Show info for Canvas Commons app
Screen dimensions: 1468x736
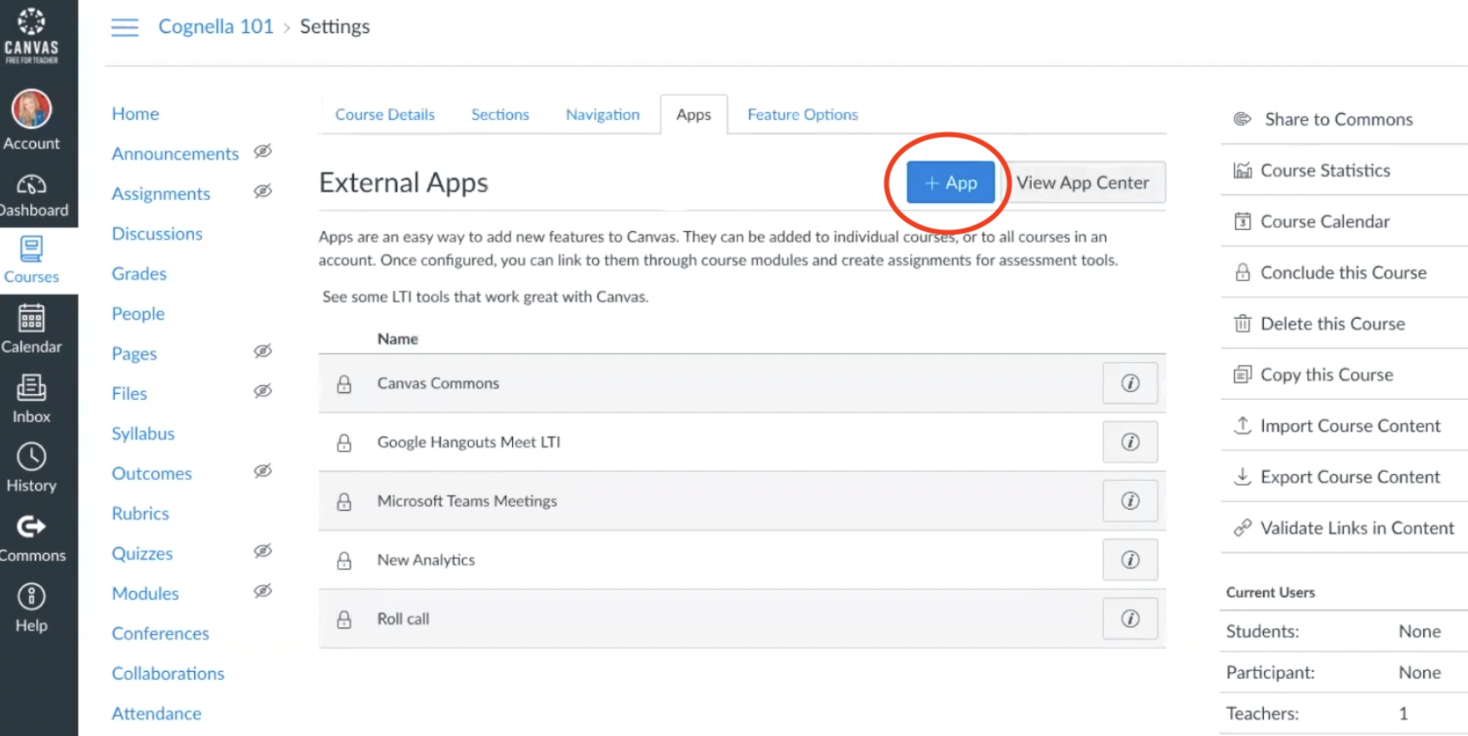coord(1130,383)
